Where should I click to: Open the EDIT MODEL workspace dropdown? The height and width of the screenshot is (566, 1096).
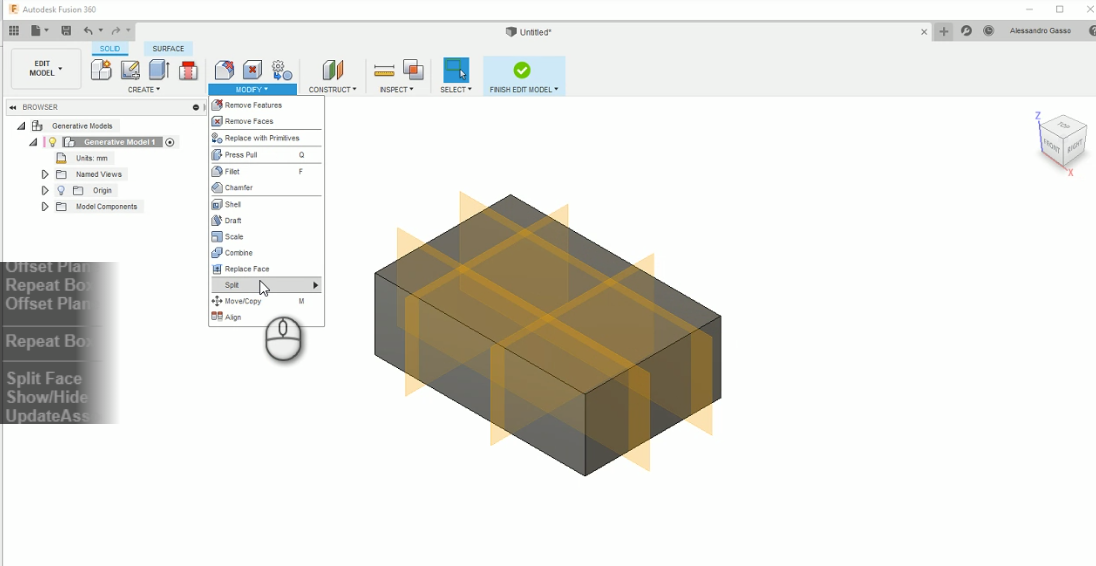[x=45, y=68]
